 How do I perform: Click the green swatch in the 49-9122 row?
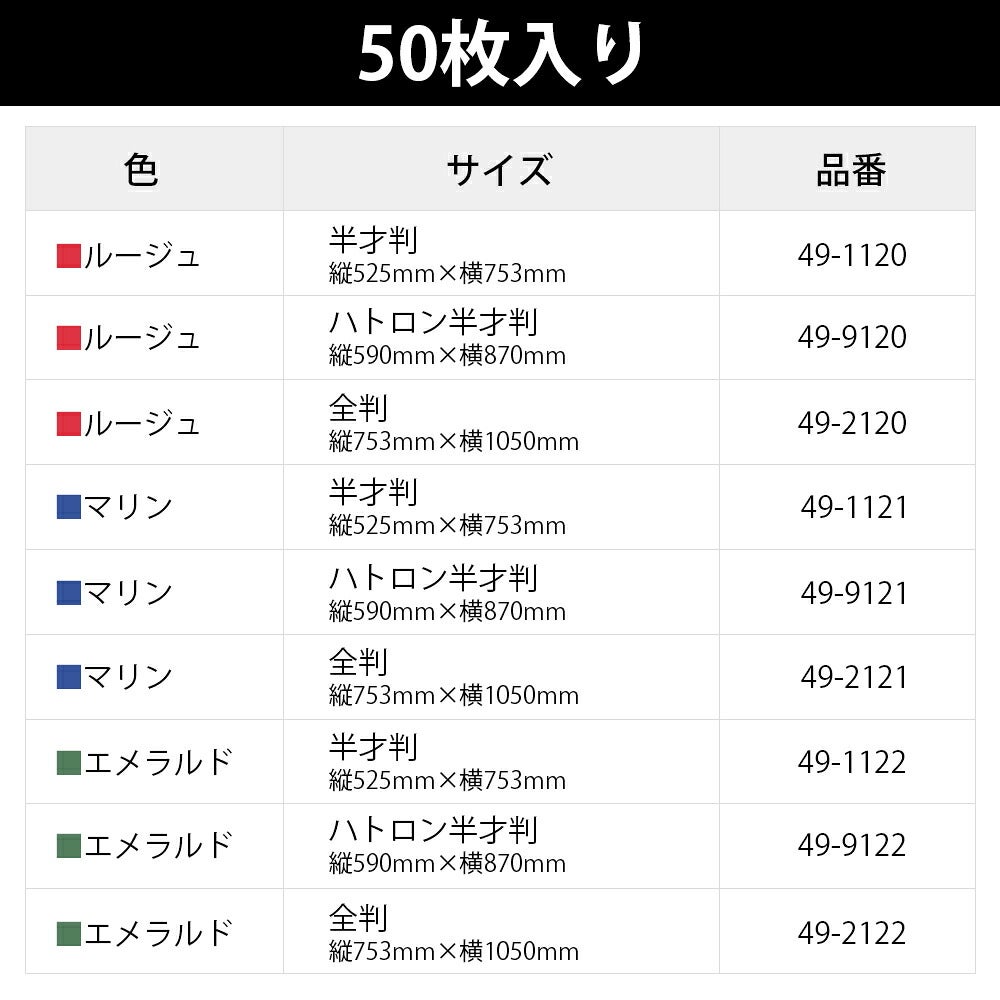[x=69, y=846]
